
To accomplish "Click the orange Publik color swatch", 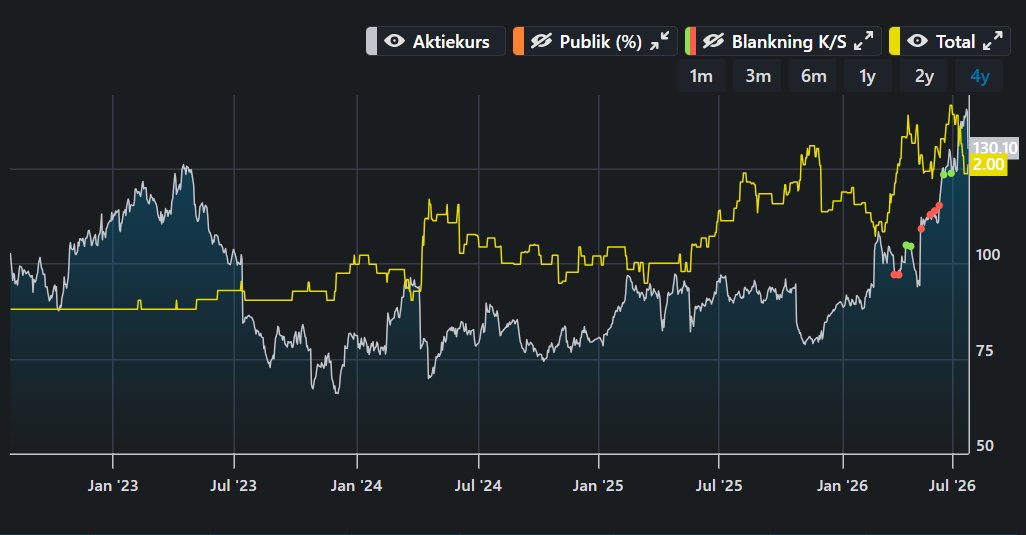I will [518, 41].
